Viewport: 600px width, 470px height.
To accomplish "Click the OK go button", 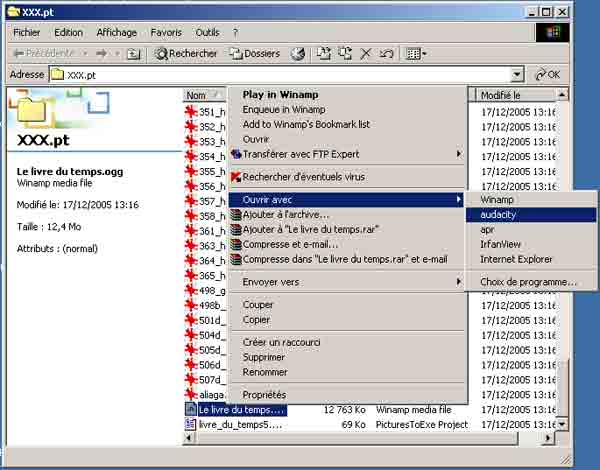I will click(x=548, y=75).
